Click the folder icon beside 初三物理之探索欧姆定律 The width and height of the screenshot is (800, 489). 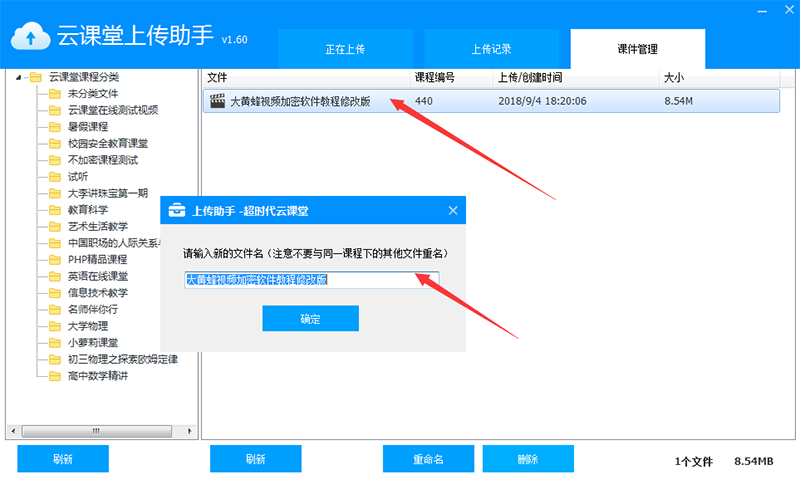pyautogui.click(x=55, y=359)
